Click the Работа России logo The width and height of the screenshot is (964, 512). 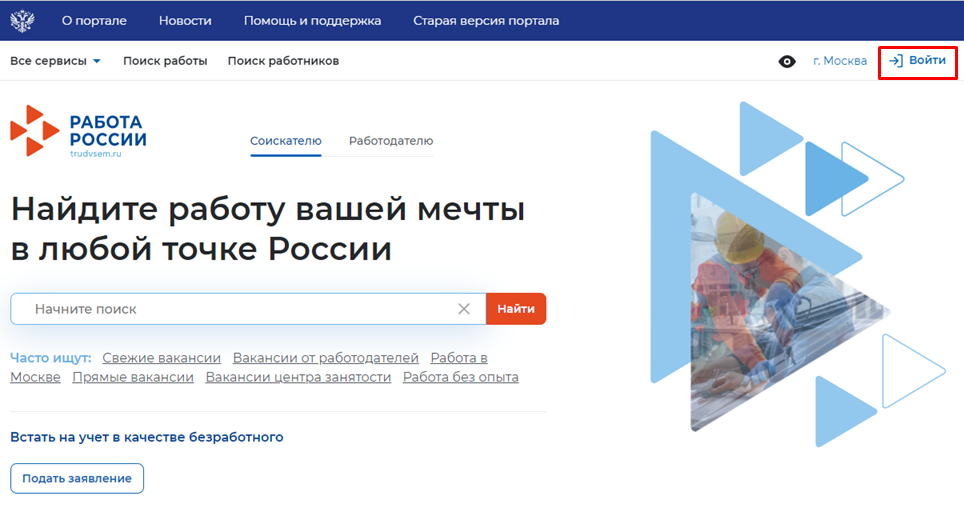tap(79, 131)
